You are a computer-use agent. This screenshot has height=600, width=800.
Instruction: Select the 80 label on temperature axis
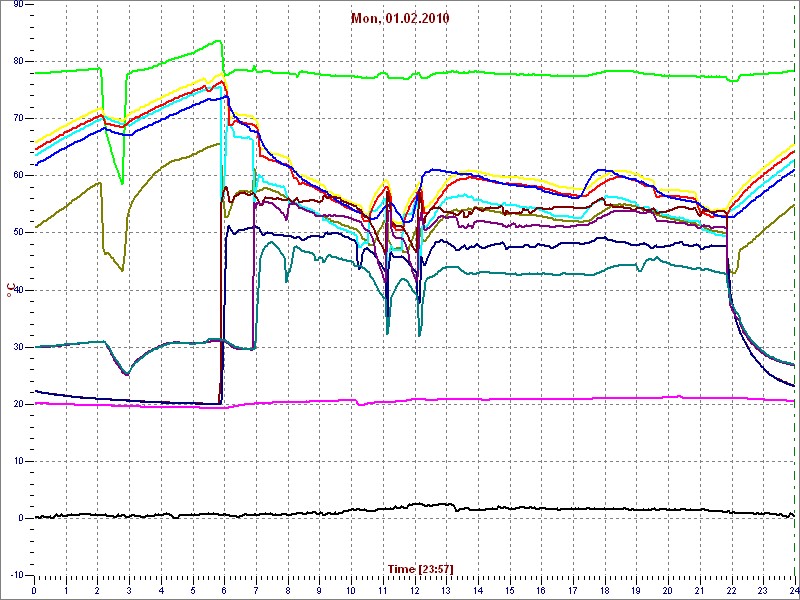18,61
